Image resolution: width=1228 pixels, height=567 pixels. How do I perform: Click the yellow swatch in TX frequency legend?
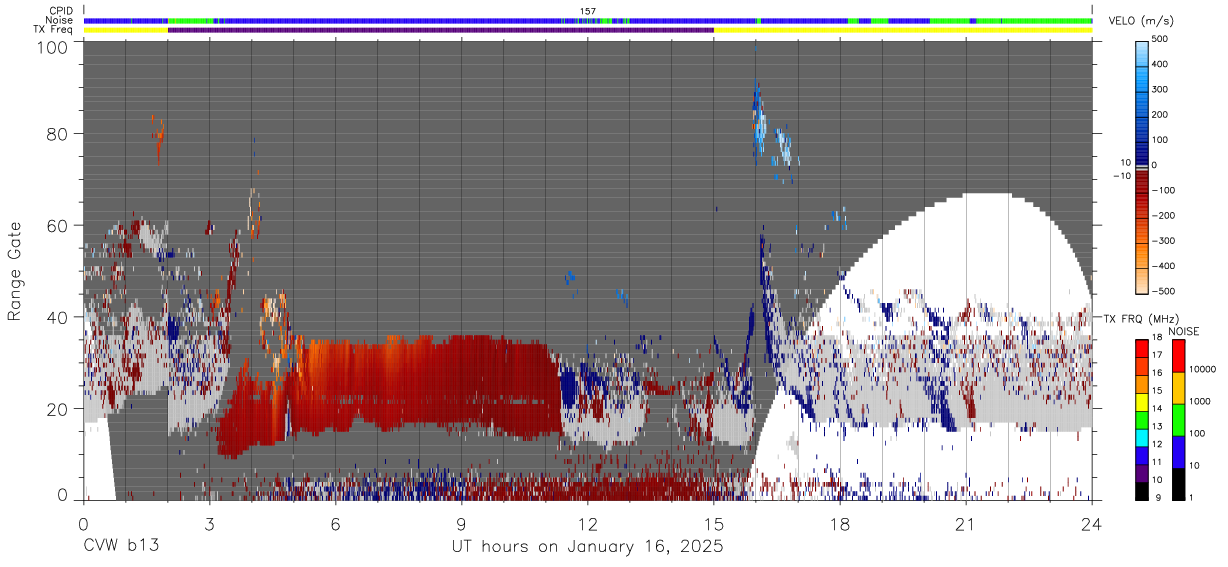pyautogui.click(x=1141, y=401)
